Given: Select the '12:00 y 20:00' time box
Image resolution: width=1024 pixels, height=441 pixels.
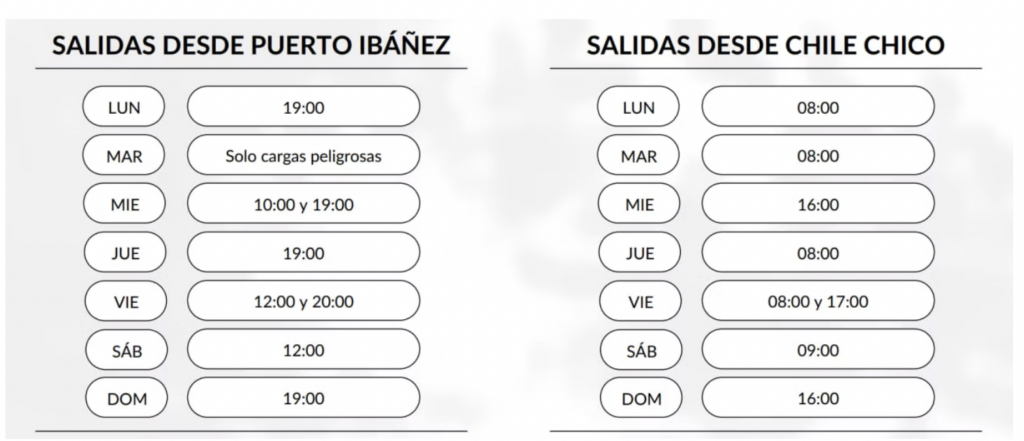Looking at the screenshot, I should (303, 302).
